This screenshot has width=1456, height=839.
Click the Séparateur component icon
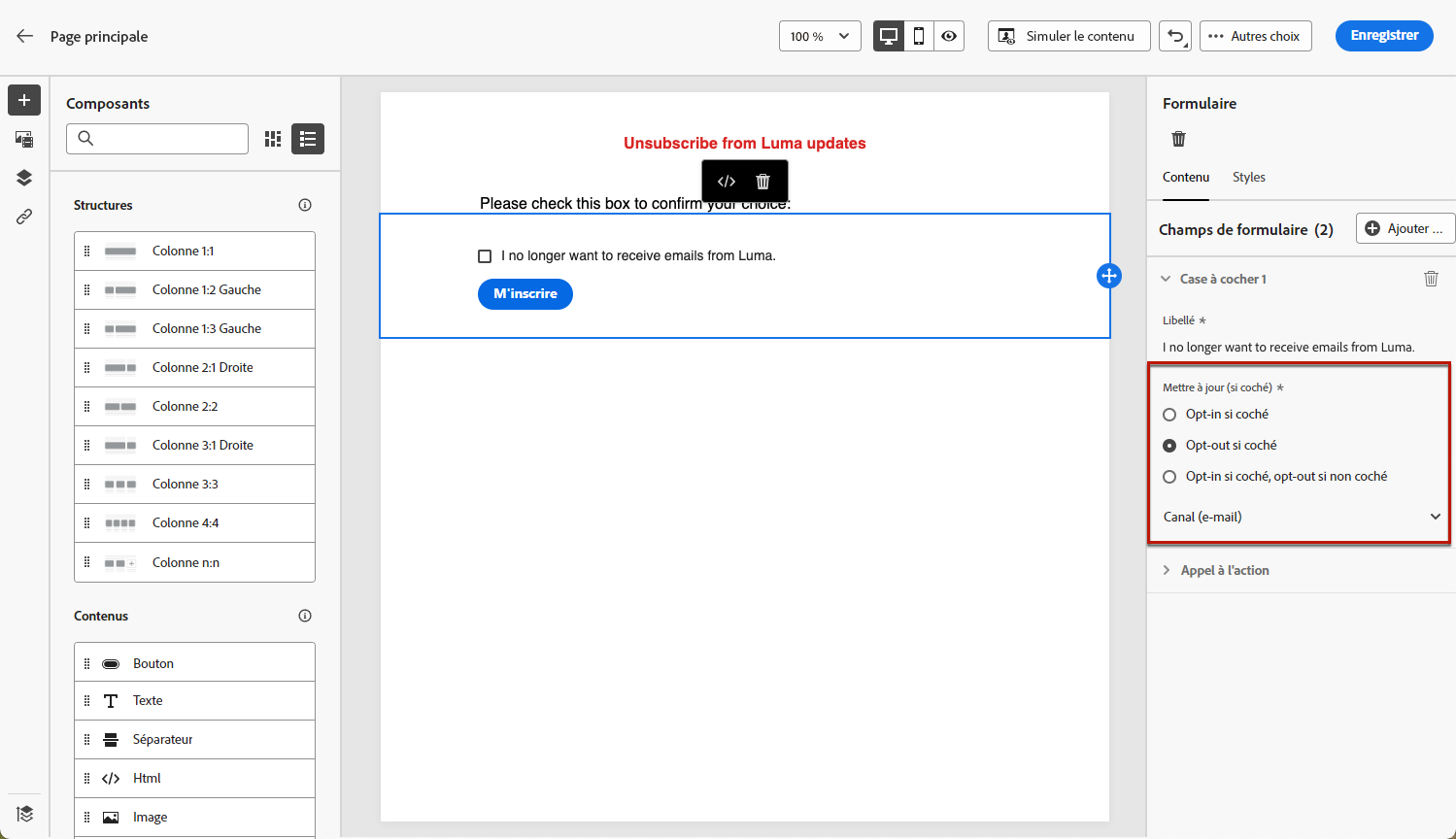(111, 740)
